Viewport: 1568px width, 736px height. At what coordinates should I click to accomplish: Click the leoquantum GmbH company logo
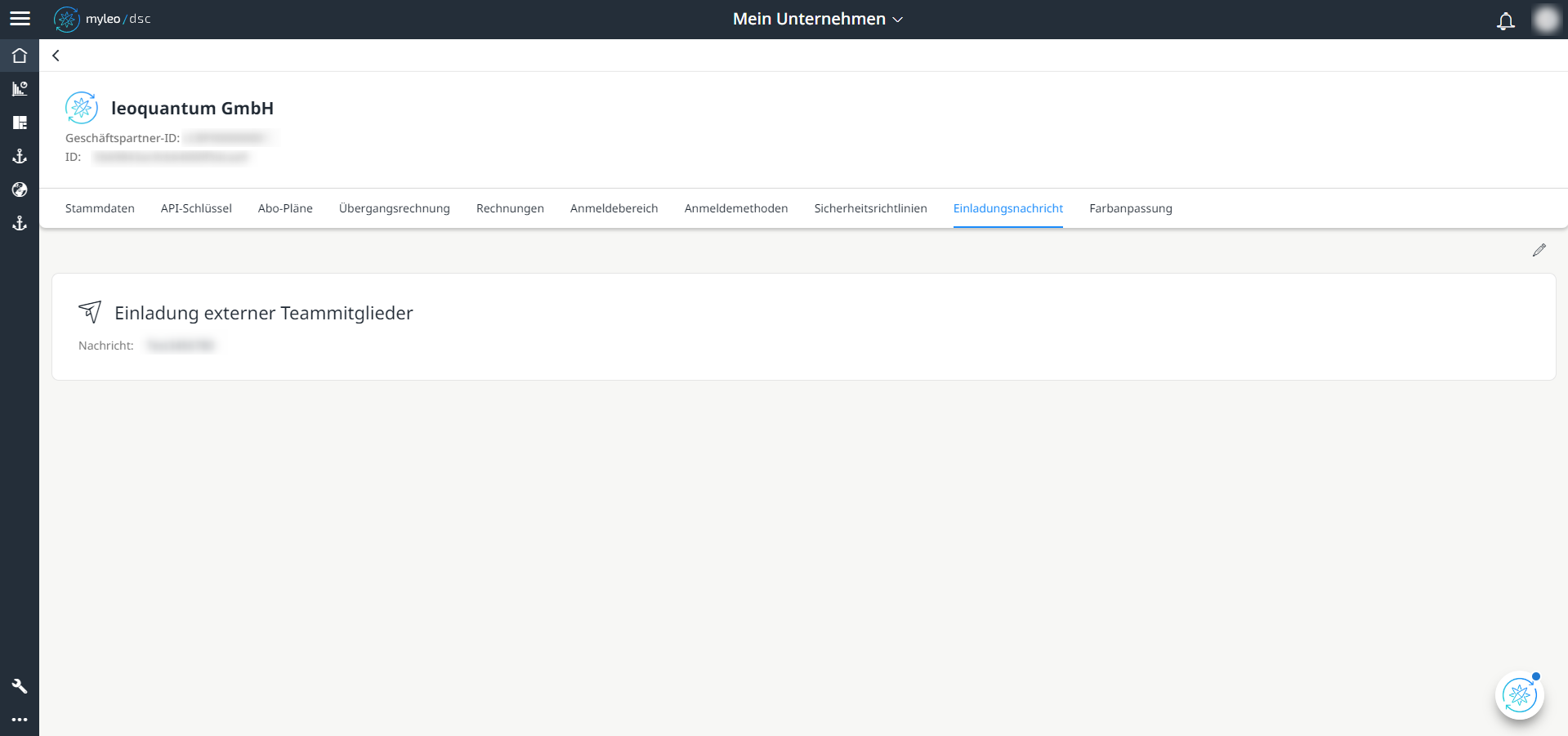pyautogui.click(x=82, y=108)
